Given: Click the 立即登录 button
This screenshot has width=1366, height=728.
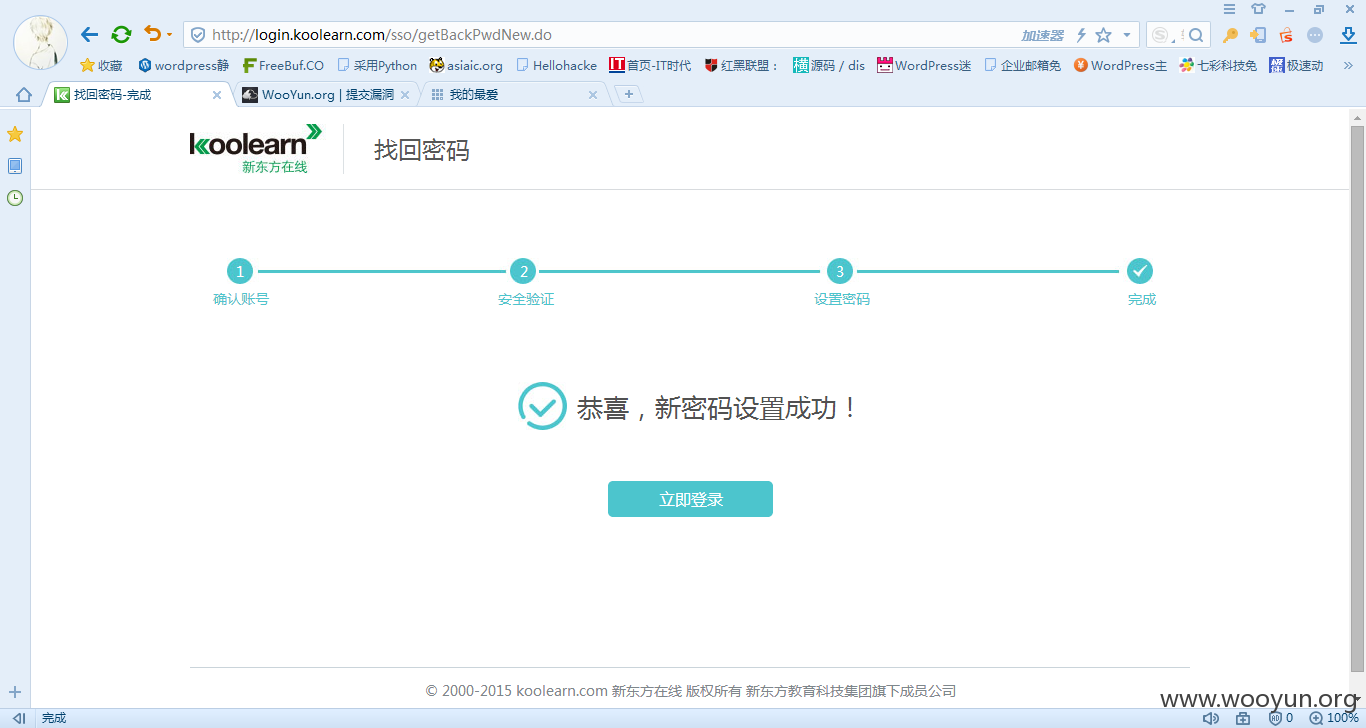Looking at the screenshot, I should click(690, 499).
